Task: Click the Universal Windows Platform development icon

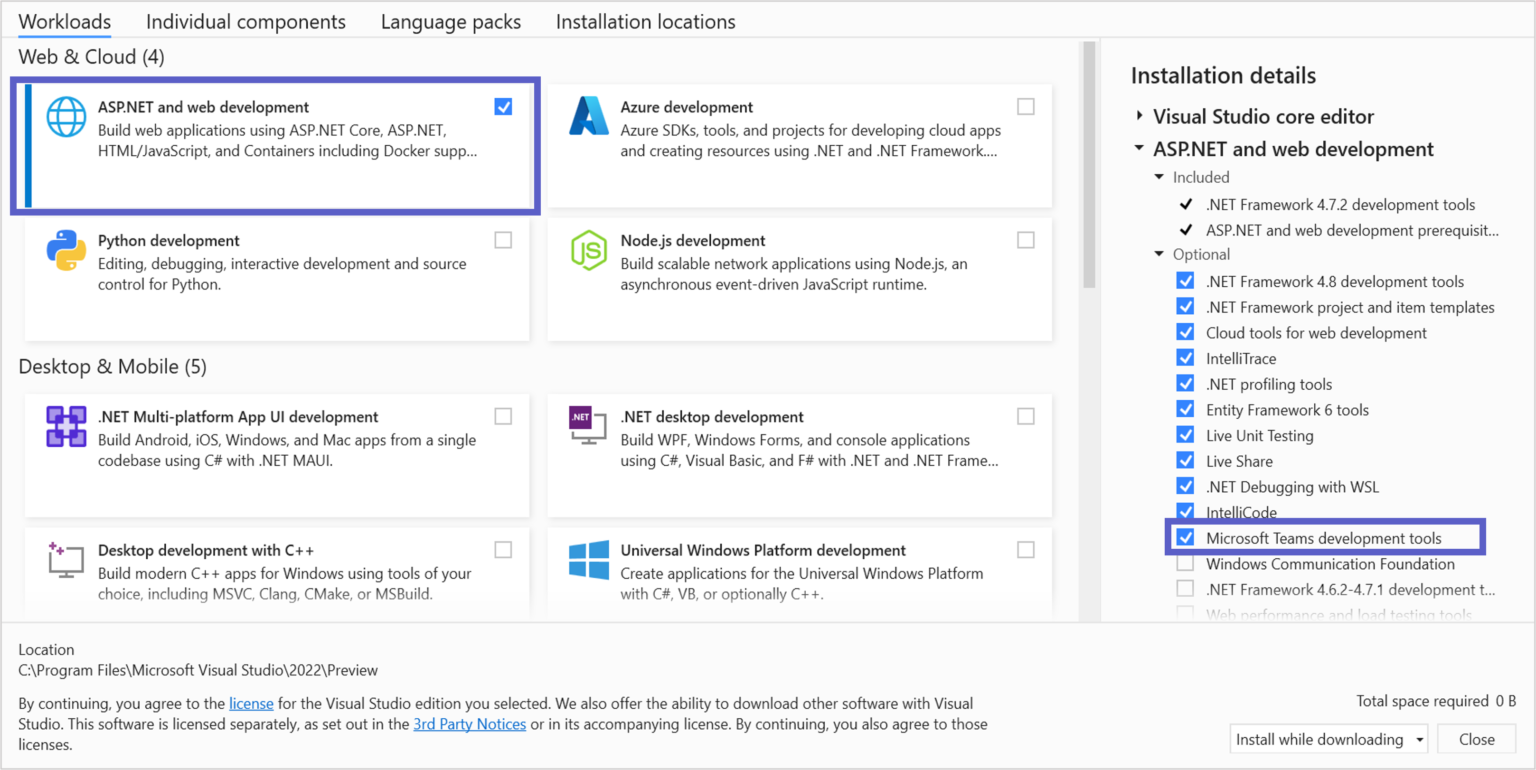Action: pyautogui.click(x=588, y=559)
